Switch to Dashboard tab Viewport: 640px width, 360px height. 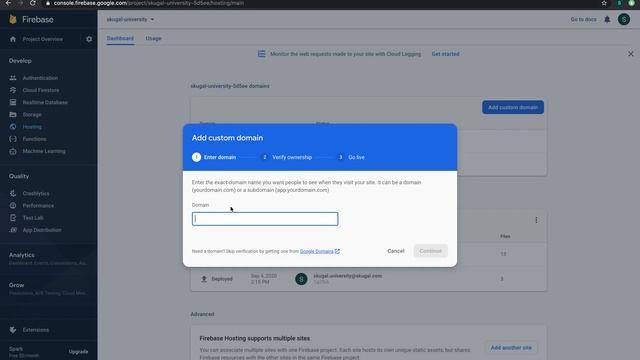pyautogui.click(x=120, y=38)
